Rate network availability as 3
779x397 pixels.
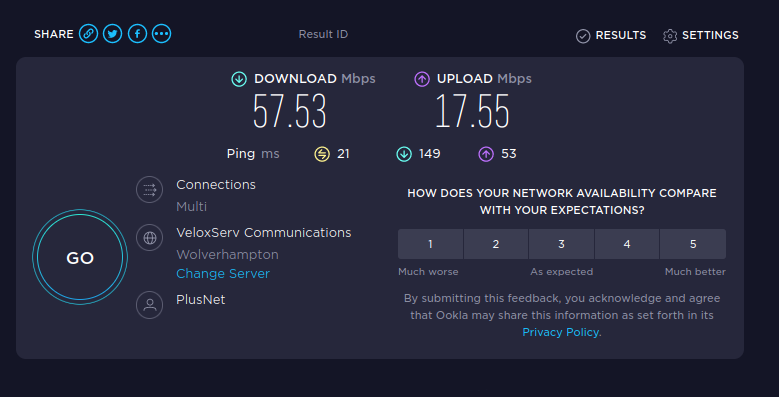561,244
